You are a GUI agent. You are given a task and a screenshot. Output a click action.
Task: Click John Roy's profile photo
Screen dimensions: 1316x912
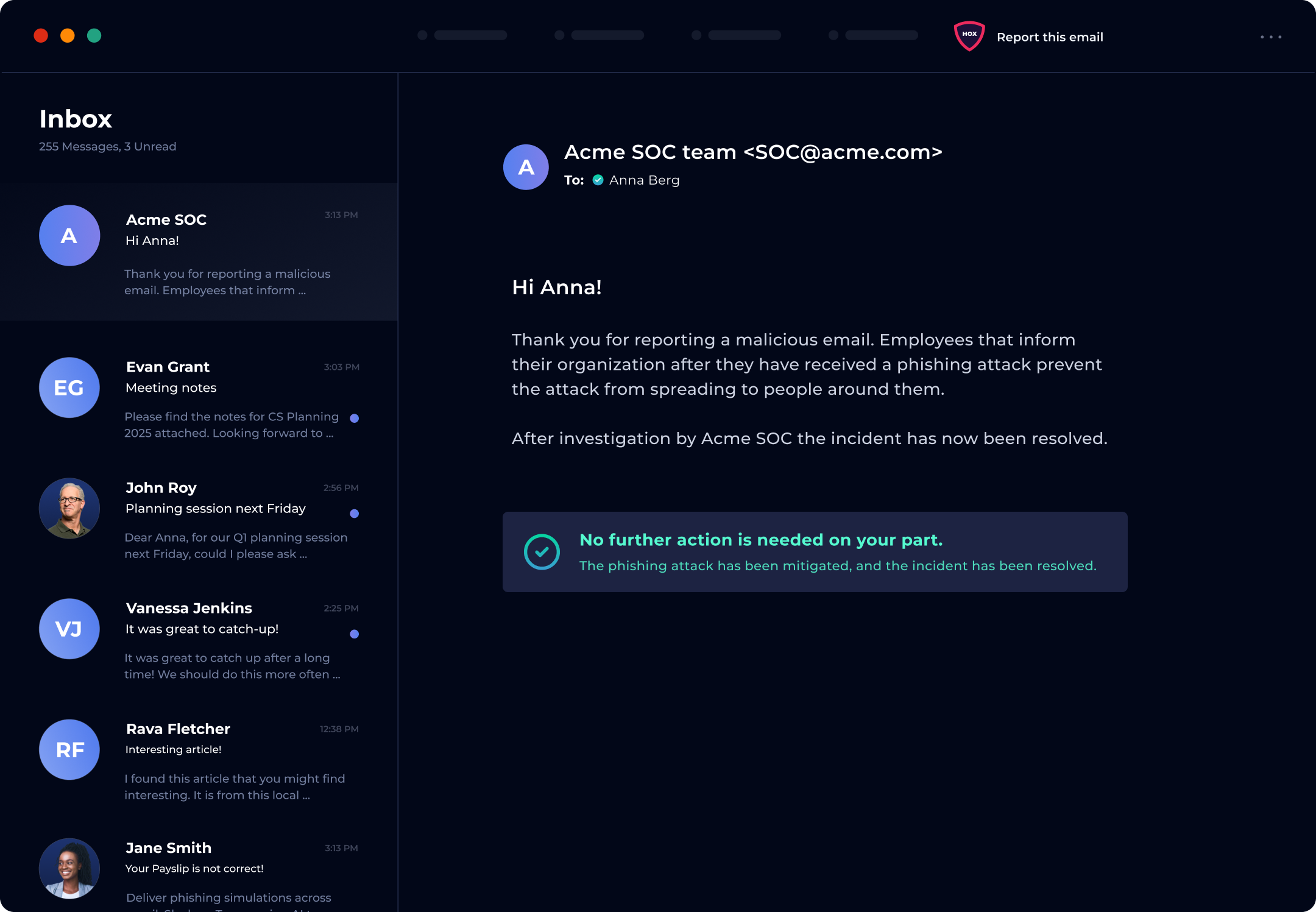click(x=69, y=508)
